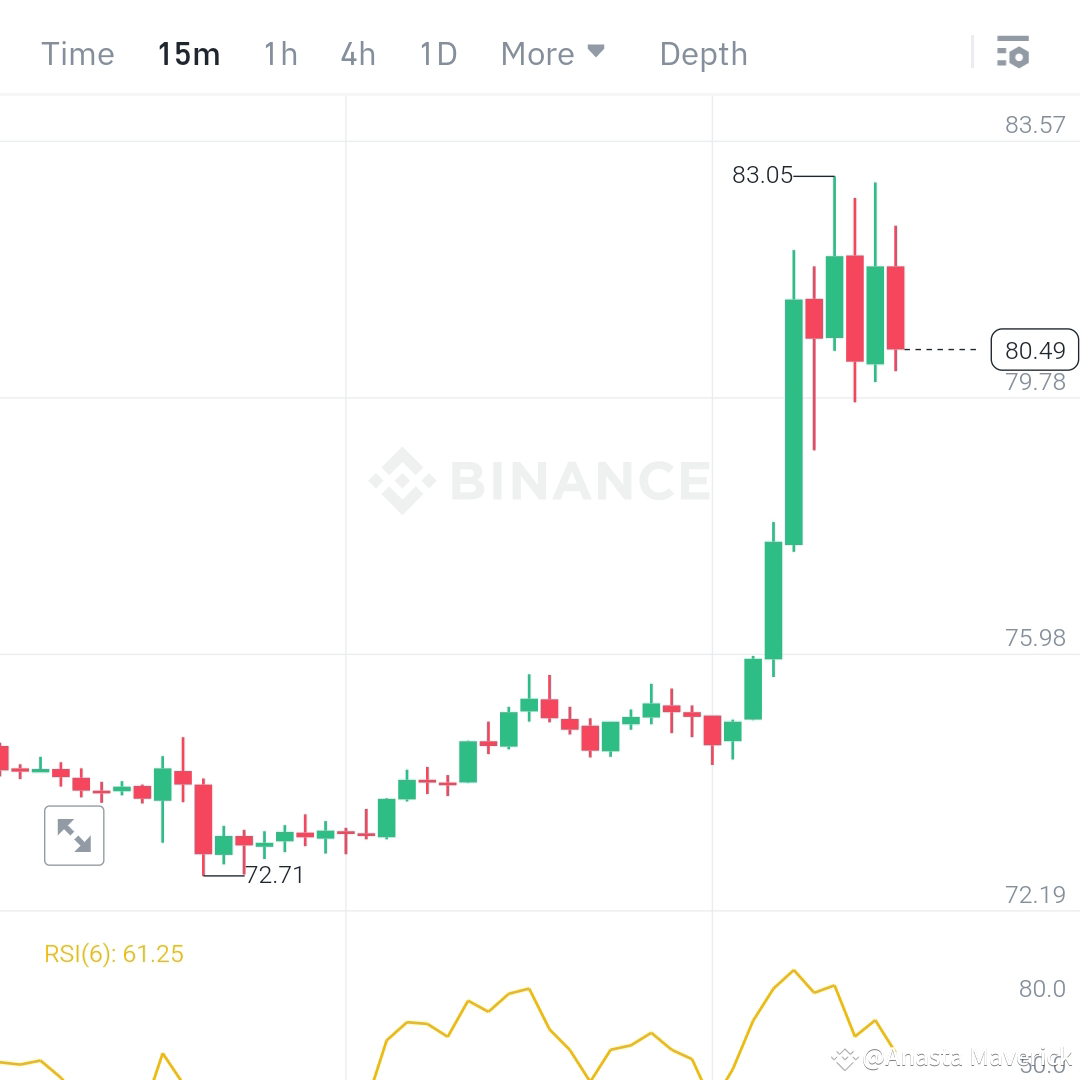Activate the 4h interval toggle

[357, 54]
